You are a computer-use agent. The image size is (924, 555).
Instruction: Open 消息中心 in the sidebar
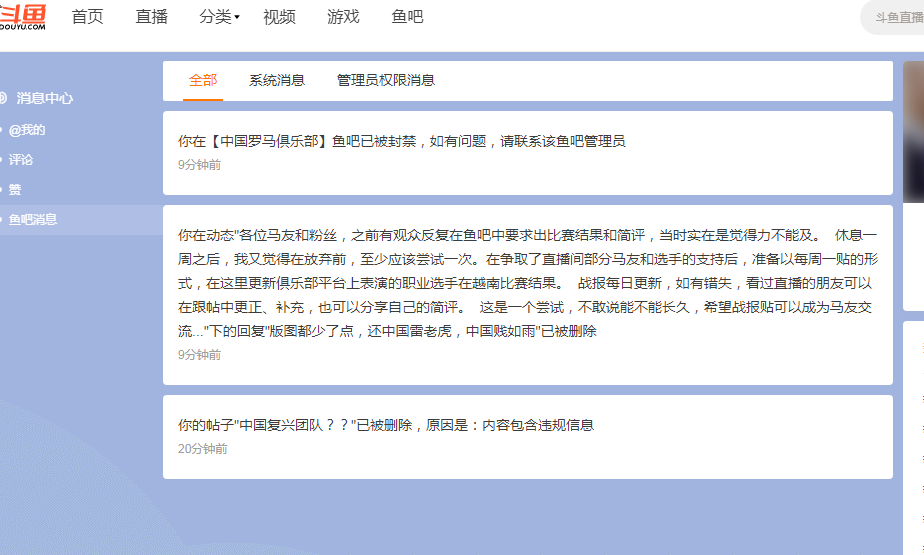[x=44, y=98]
